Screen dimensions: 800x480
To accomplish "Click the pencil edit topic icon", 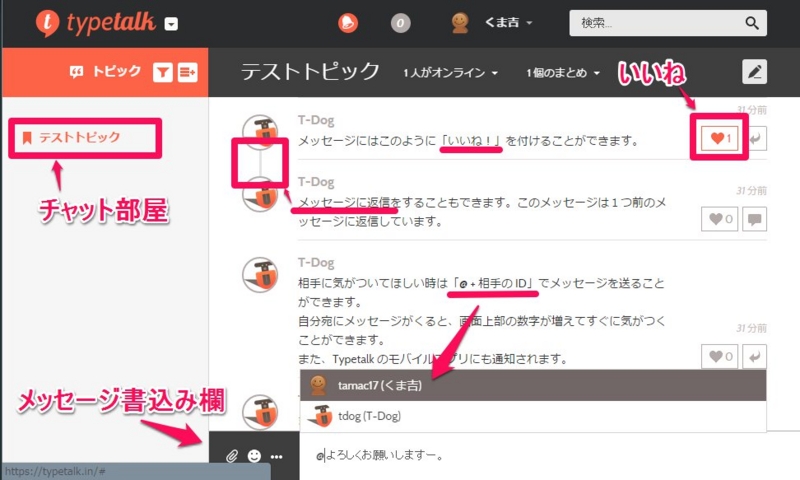I will tap(754, 72).
